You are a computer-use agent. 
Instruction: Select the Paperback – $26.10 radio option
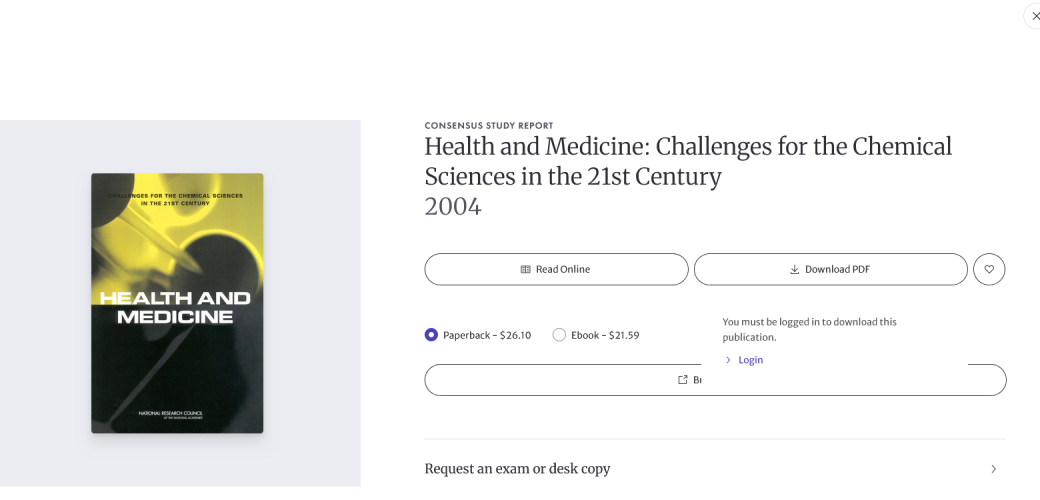(x=432, y=335)
